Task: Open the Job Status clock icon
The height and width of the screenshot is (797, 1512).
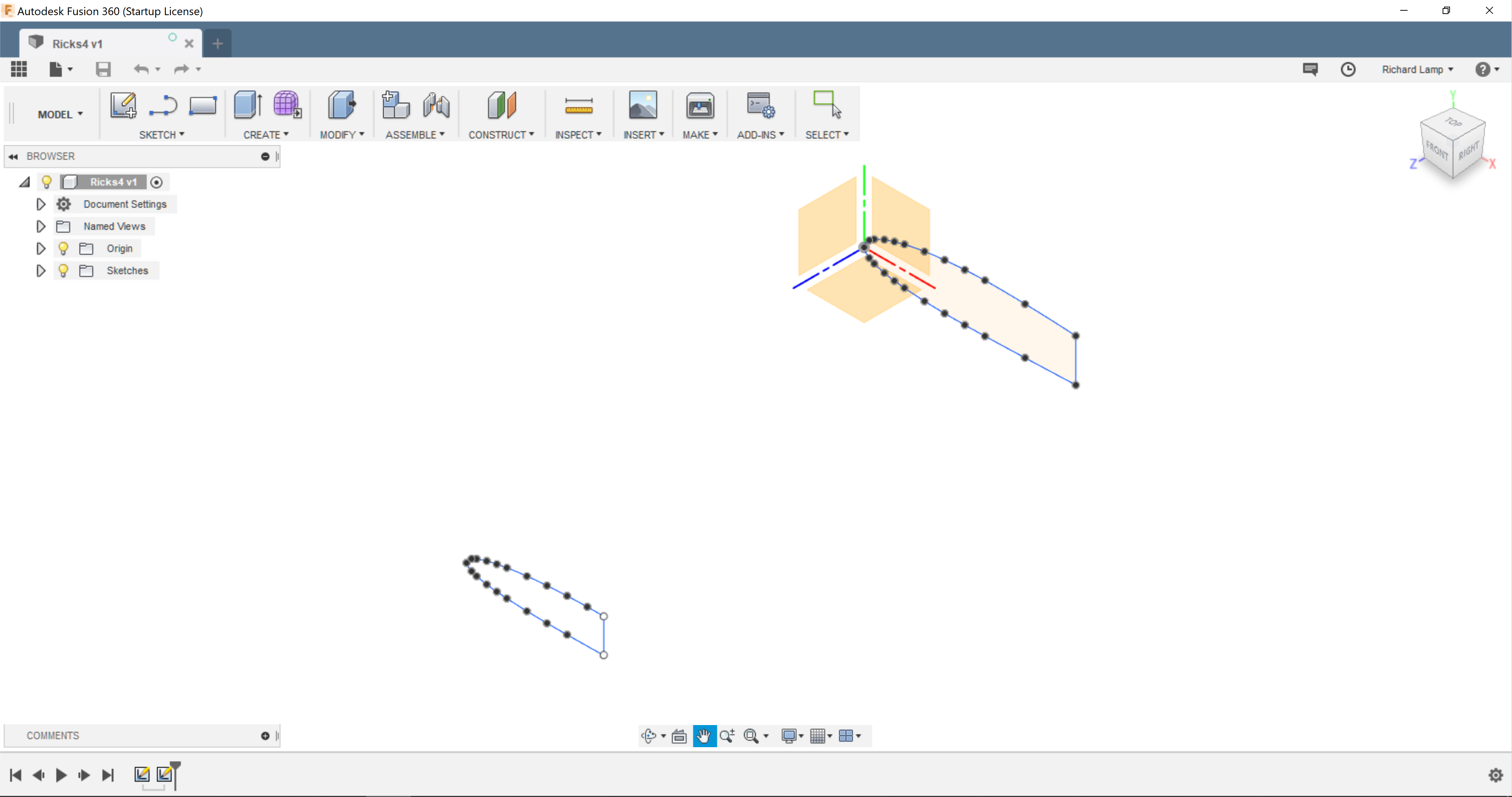Action: 1348,70
